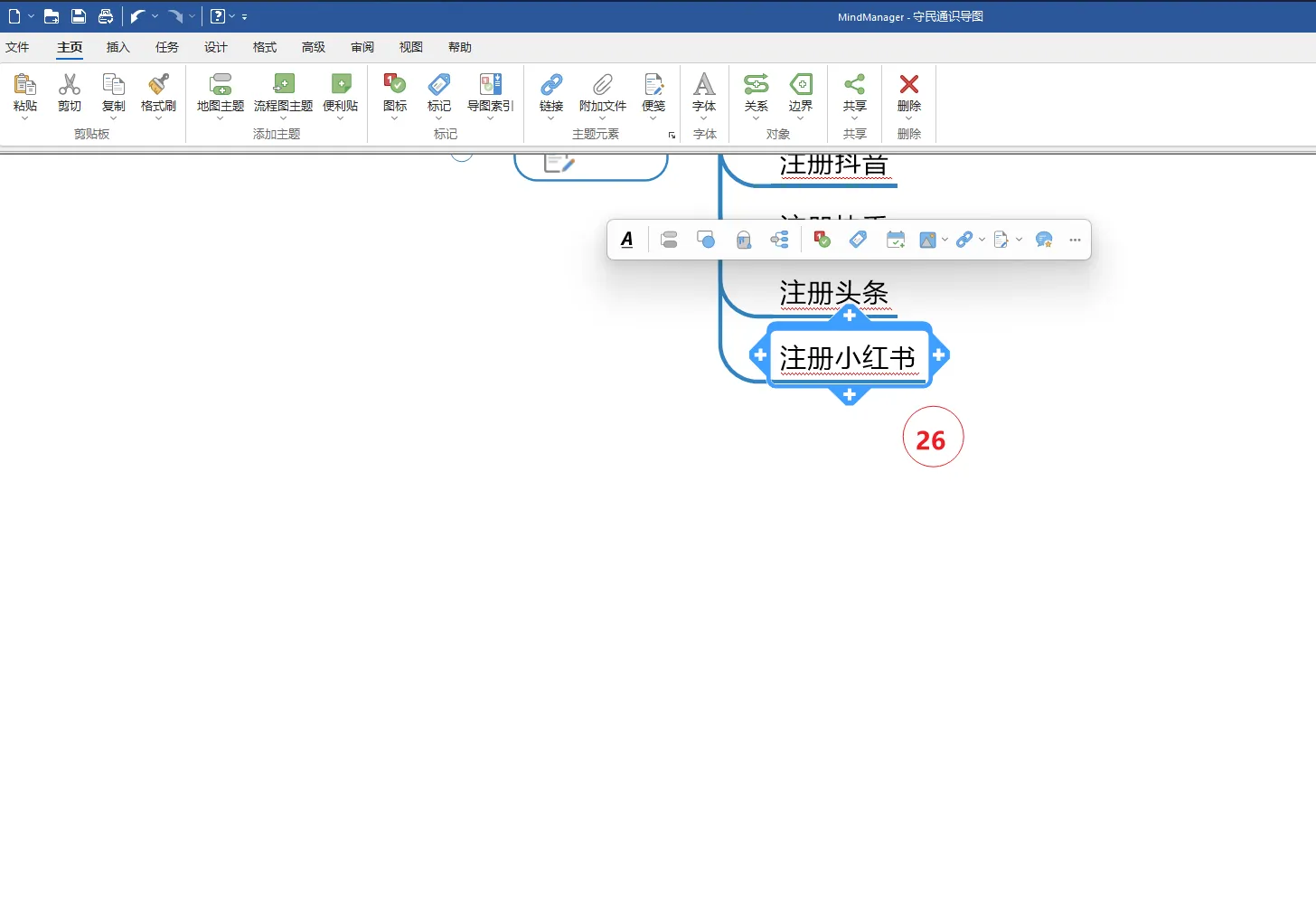Open the 主题元素 group dialog launcher
The height and width of the screenshot is (916, 1316).
tap(672, 136)
